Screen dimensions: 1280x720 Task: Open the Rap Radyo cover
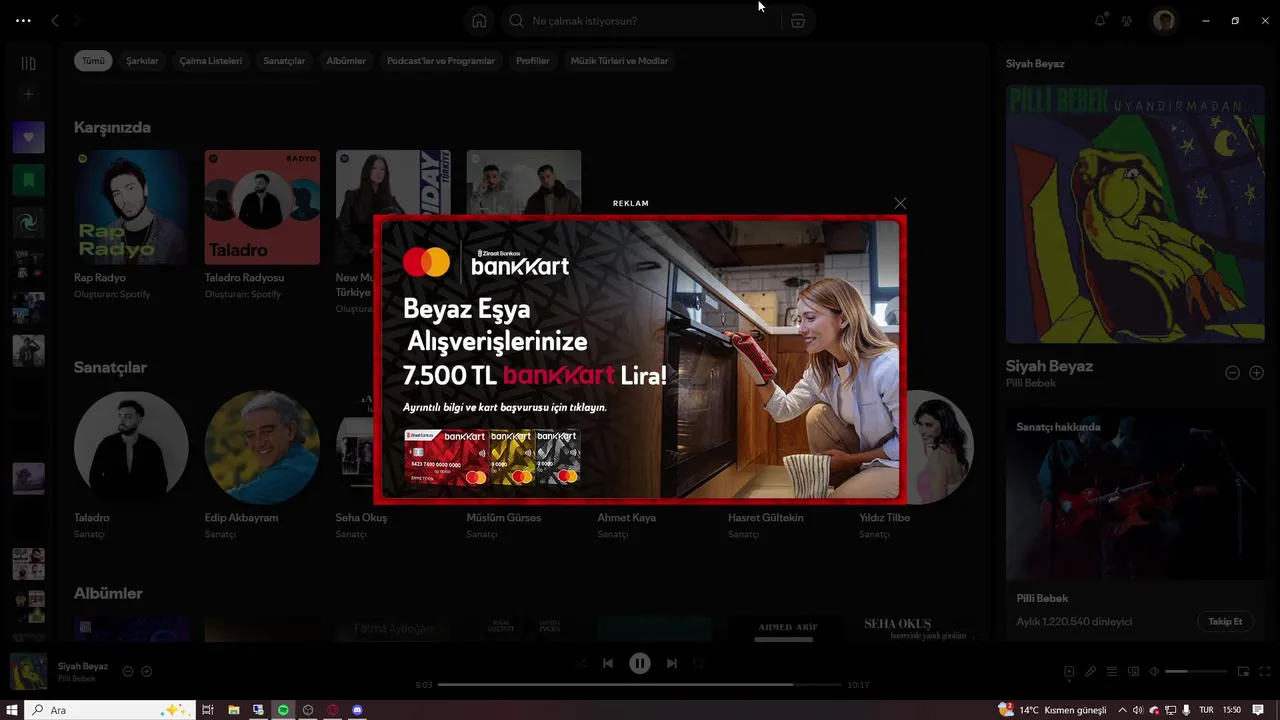(131, 207)
